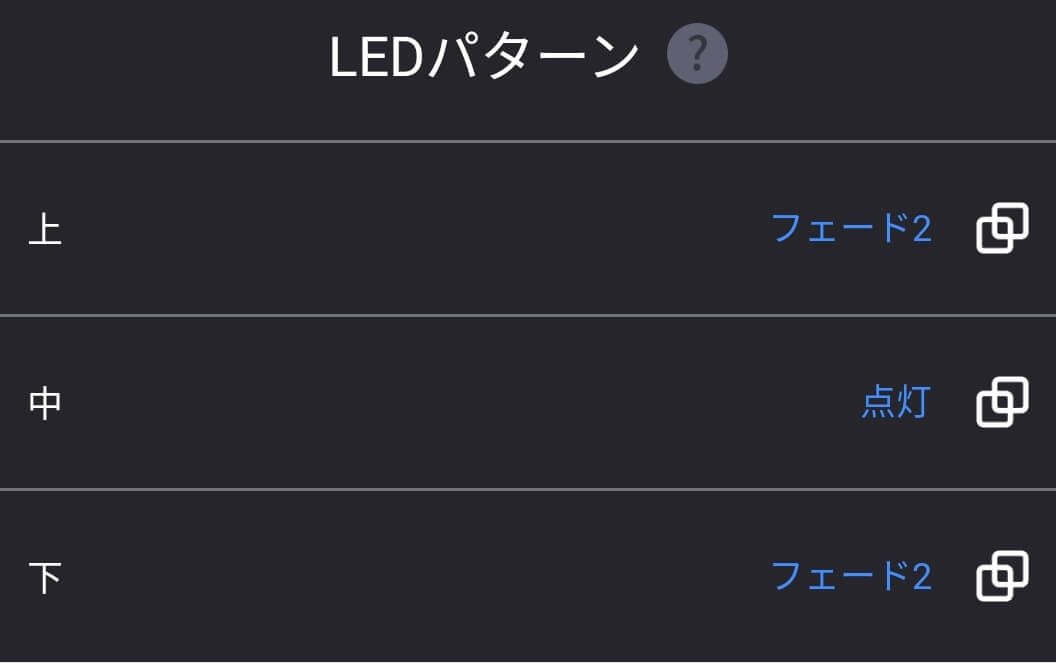
Task: Copy the 中 row LED pattern
Action: click(x=1002, y=402)
